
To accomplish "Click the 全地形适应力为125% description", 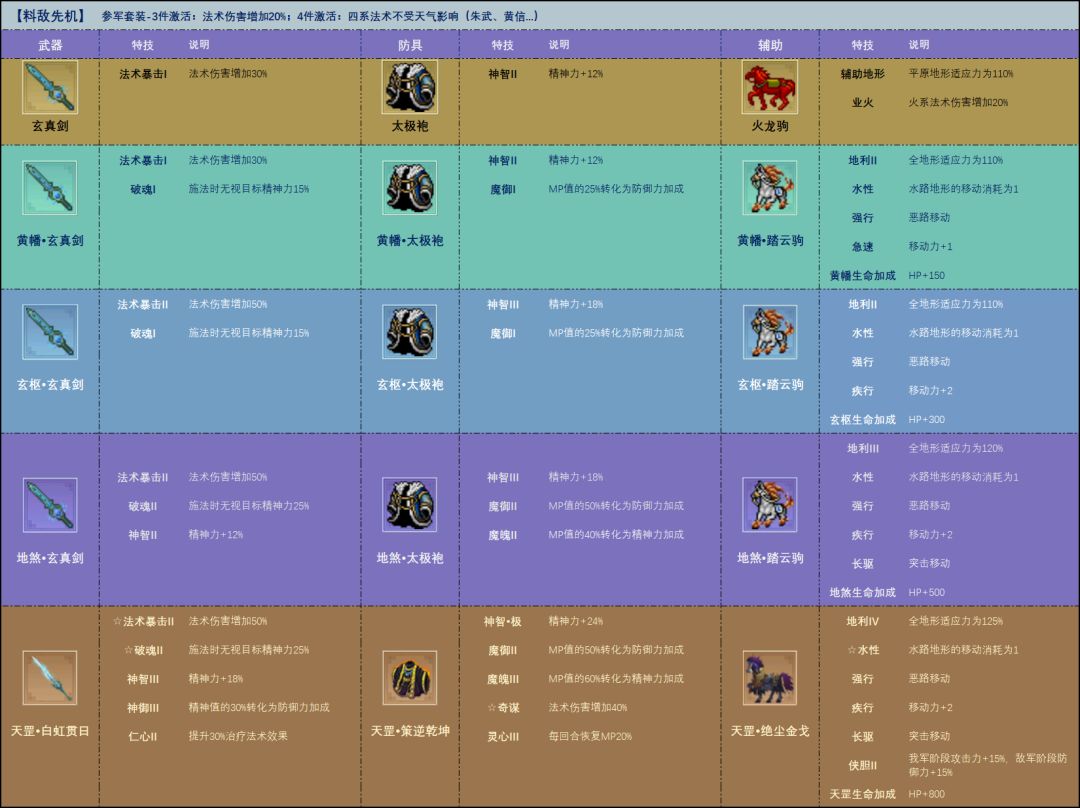I will tap(955, 621).
